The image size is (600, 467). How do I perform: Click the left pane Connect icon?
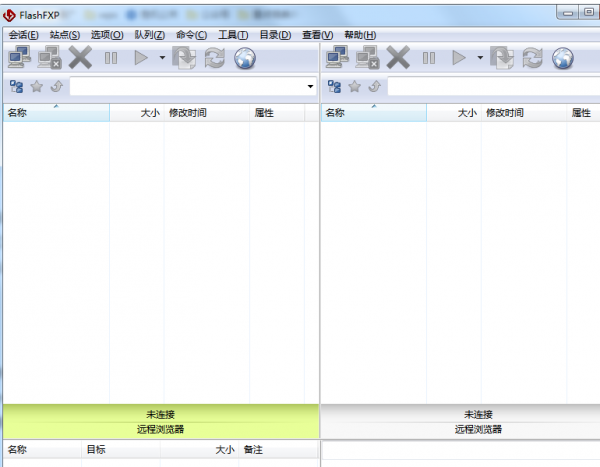coord(18,58)
